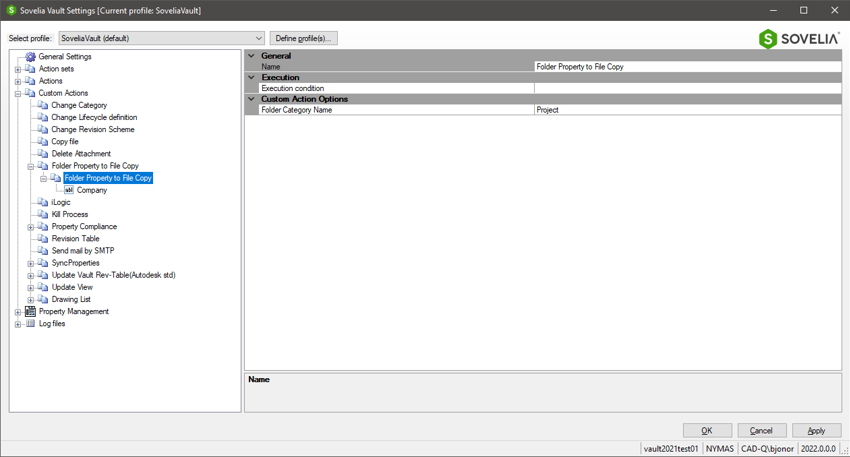Click the OK button

(x=707, y=430)
